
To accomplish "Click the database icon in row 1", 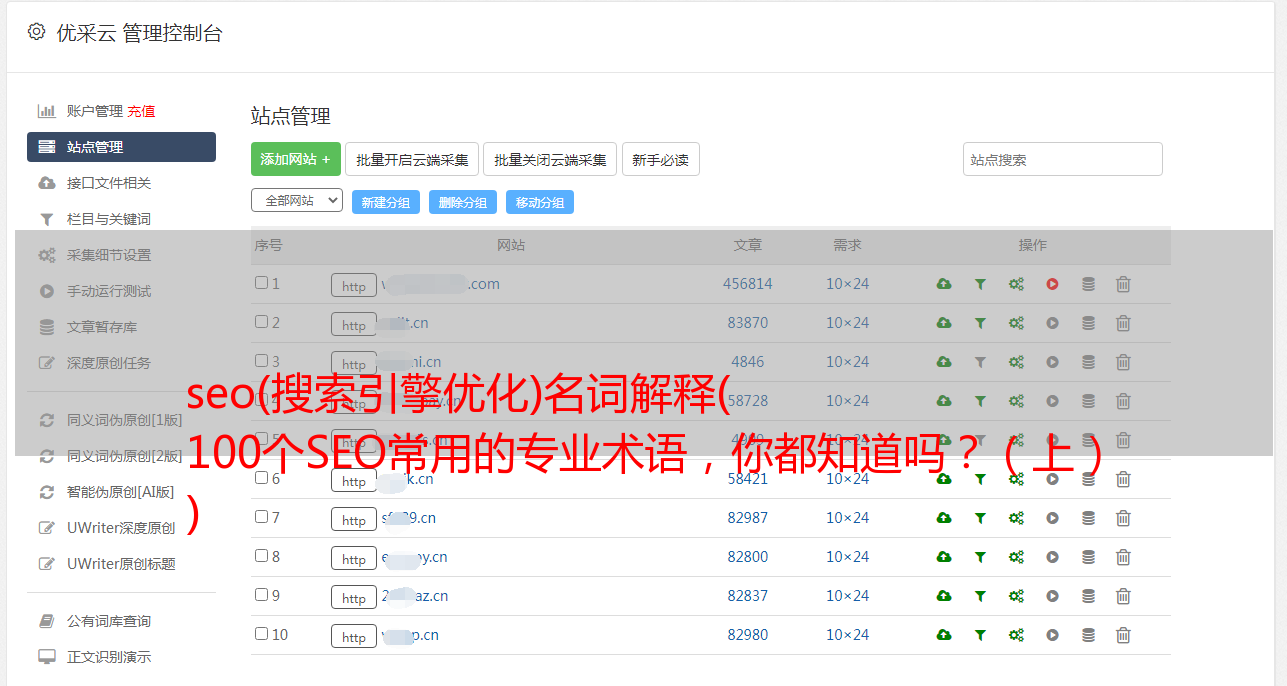I will [1088, 284].
